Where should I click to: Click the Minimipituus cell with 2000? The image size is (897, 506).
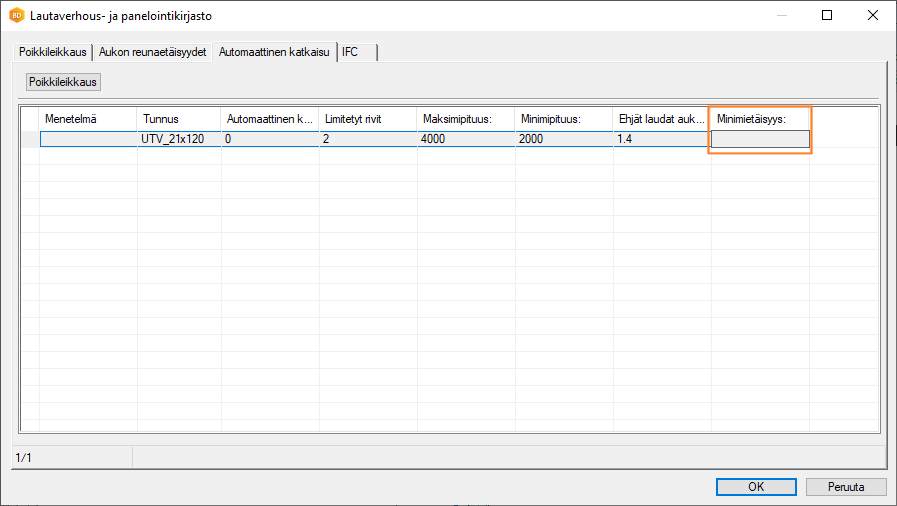pos(563,139)
